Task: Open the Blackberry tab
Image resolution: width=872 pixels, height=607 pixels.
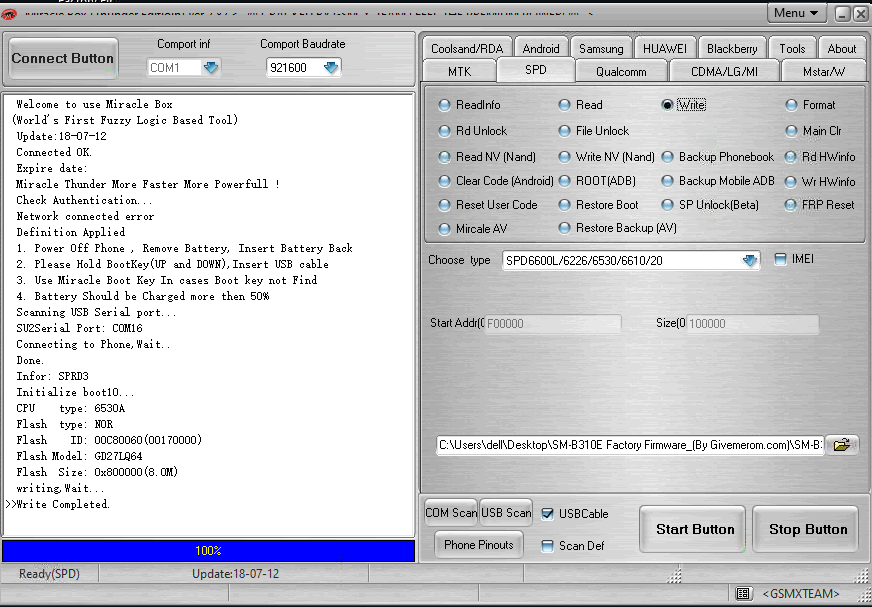Action: pos(732,48)
